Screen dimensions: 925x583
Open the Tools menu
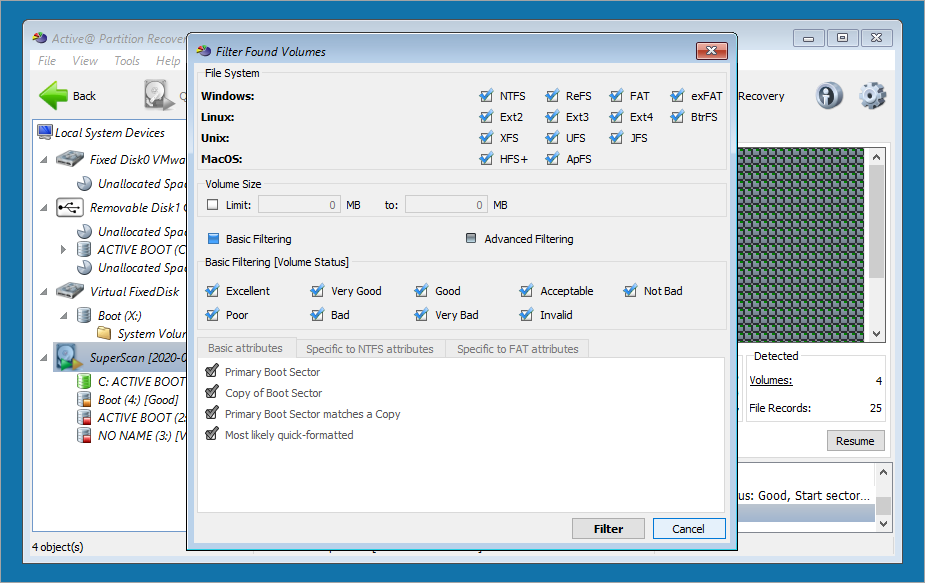[x=127, y=61]
